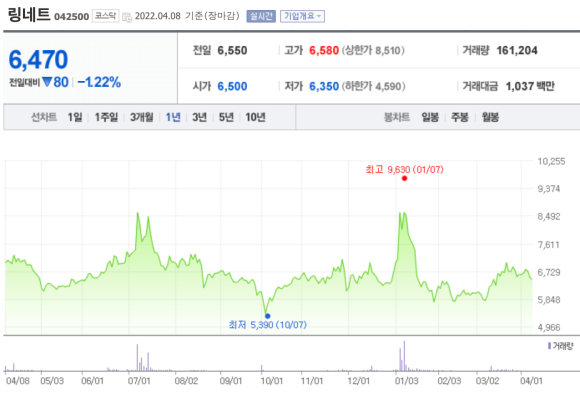580x395 pixels.
Task: Select the 3개월 line chart period
Action: (x=142, y=117)
